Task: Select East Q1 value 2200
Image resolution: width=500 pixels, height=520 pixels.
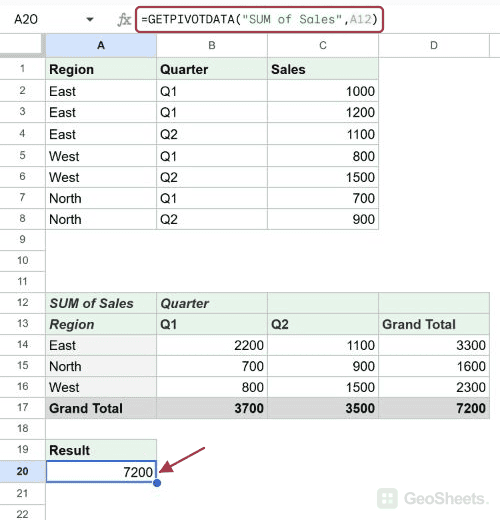Action: pos(212,345)
